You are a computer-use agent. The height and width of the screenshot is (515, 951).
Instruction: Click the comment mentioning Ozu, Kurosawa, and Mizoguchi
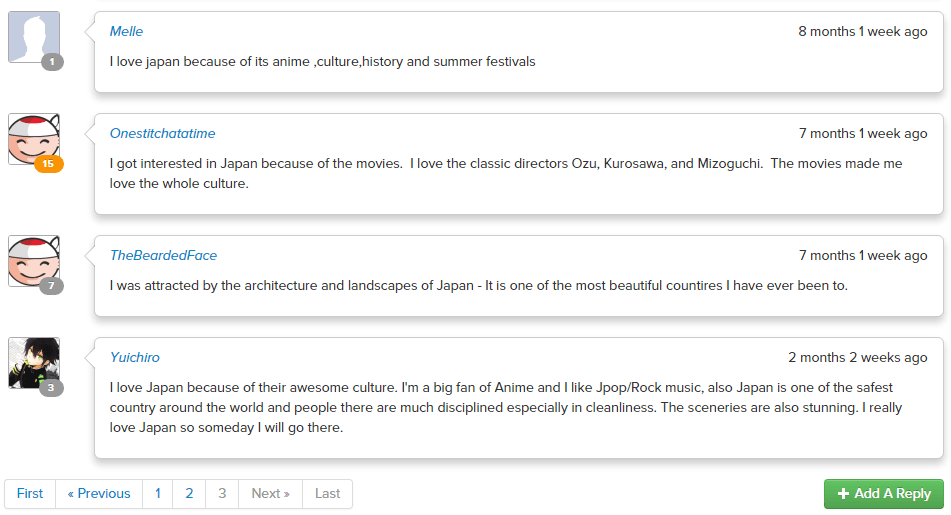tap(506, 173)
